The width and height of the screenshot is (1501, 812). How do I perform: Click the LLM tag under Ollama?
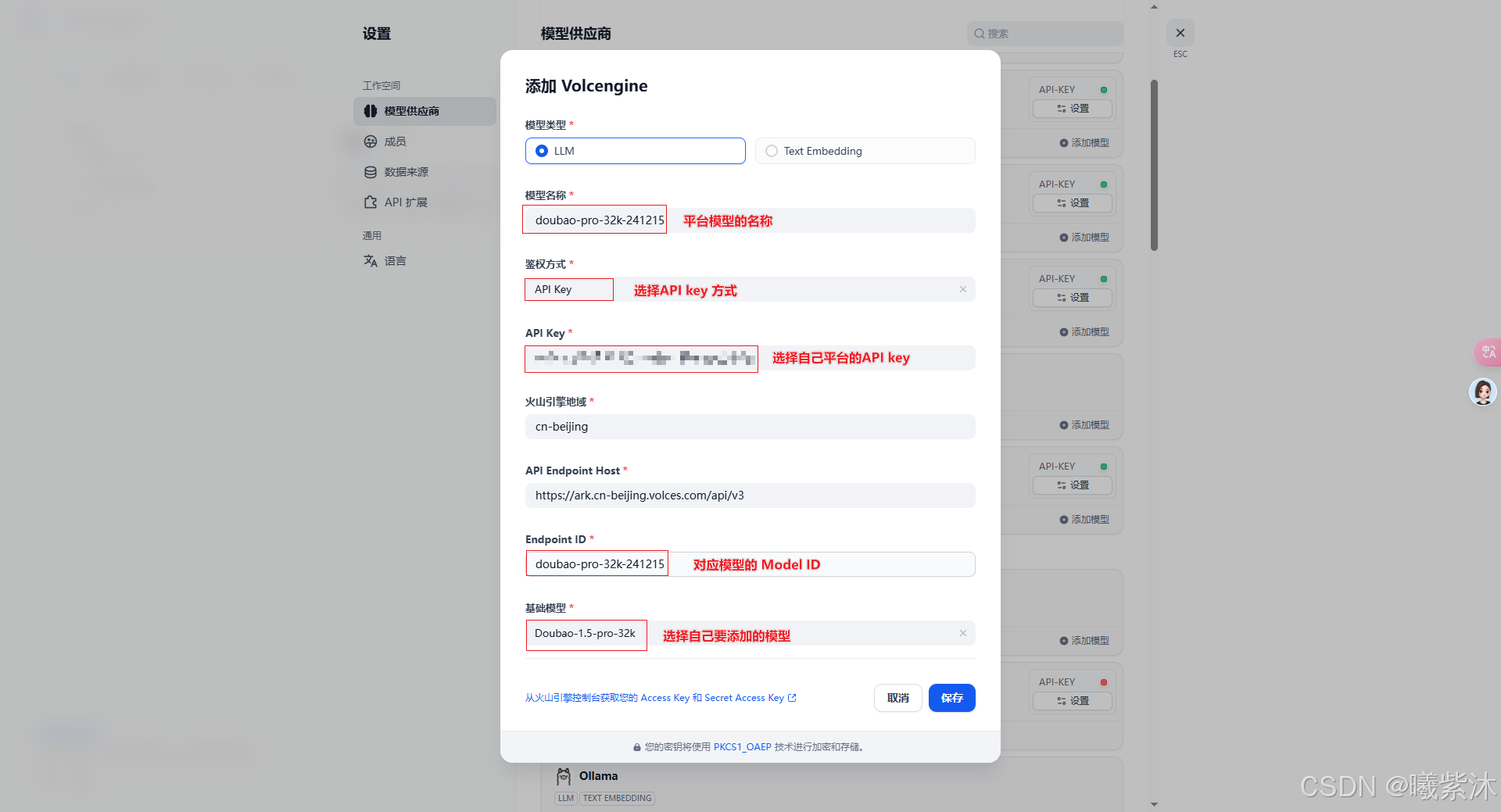566,798
